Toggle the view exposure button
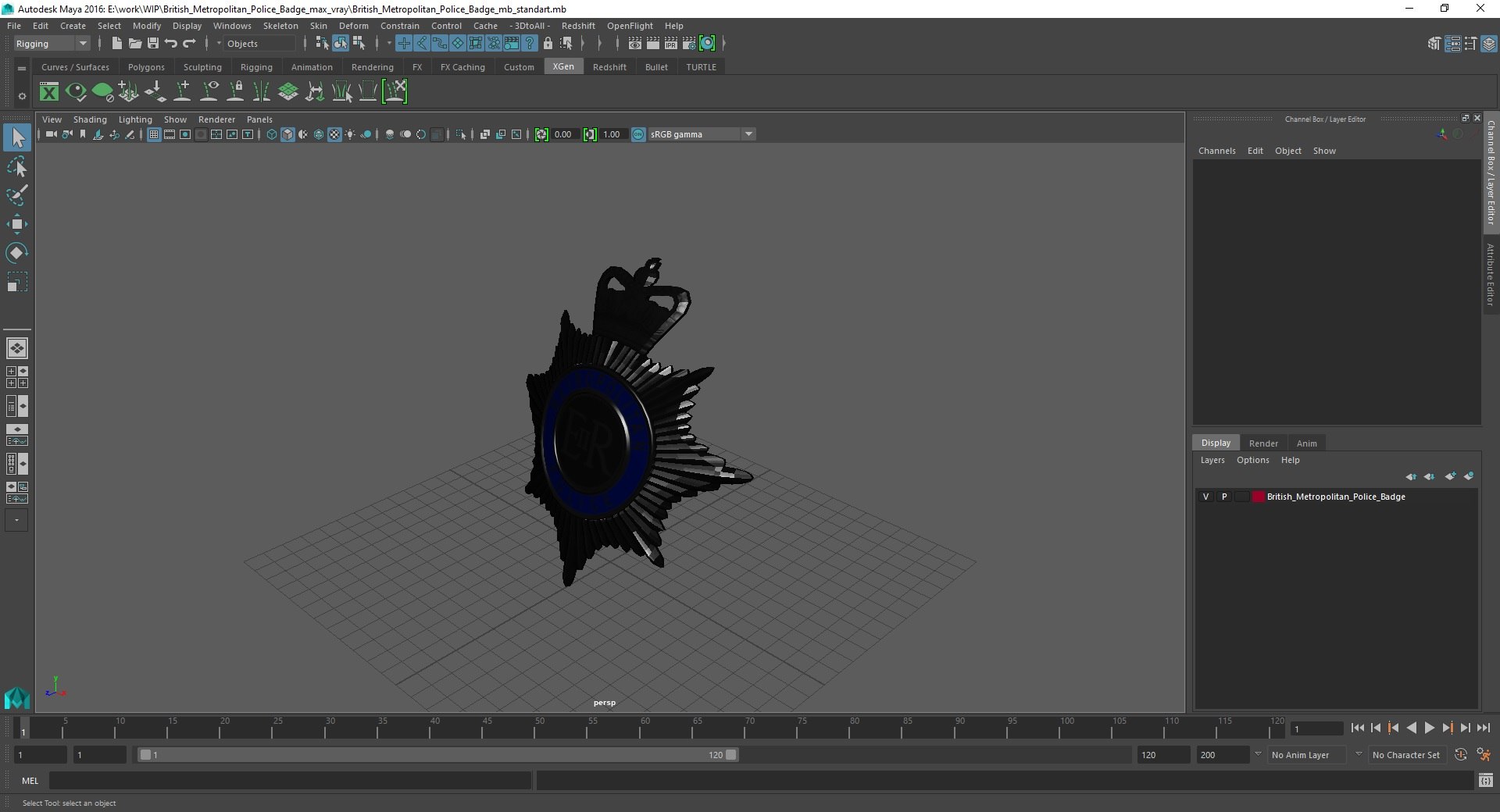This screenshot has width=1500, height=812. point(541,134)
